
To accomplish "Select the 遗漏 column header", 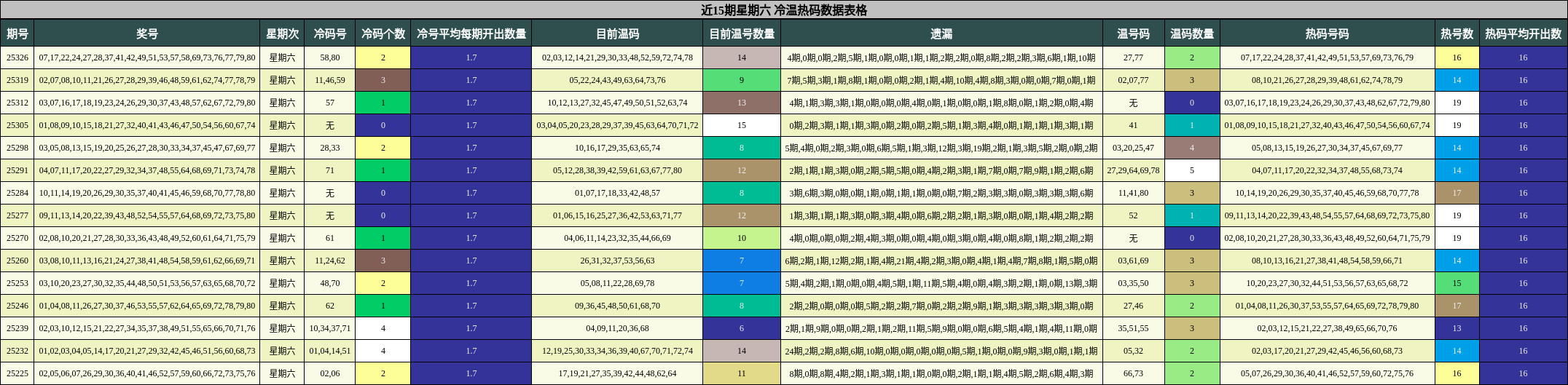I will tap(941, 33).
